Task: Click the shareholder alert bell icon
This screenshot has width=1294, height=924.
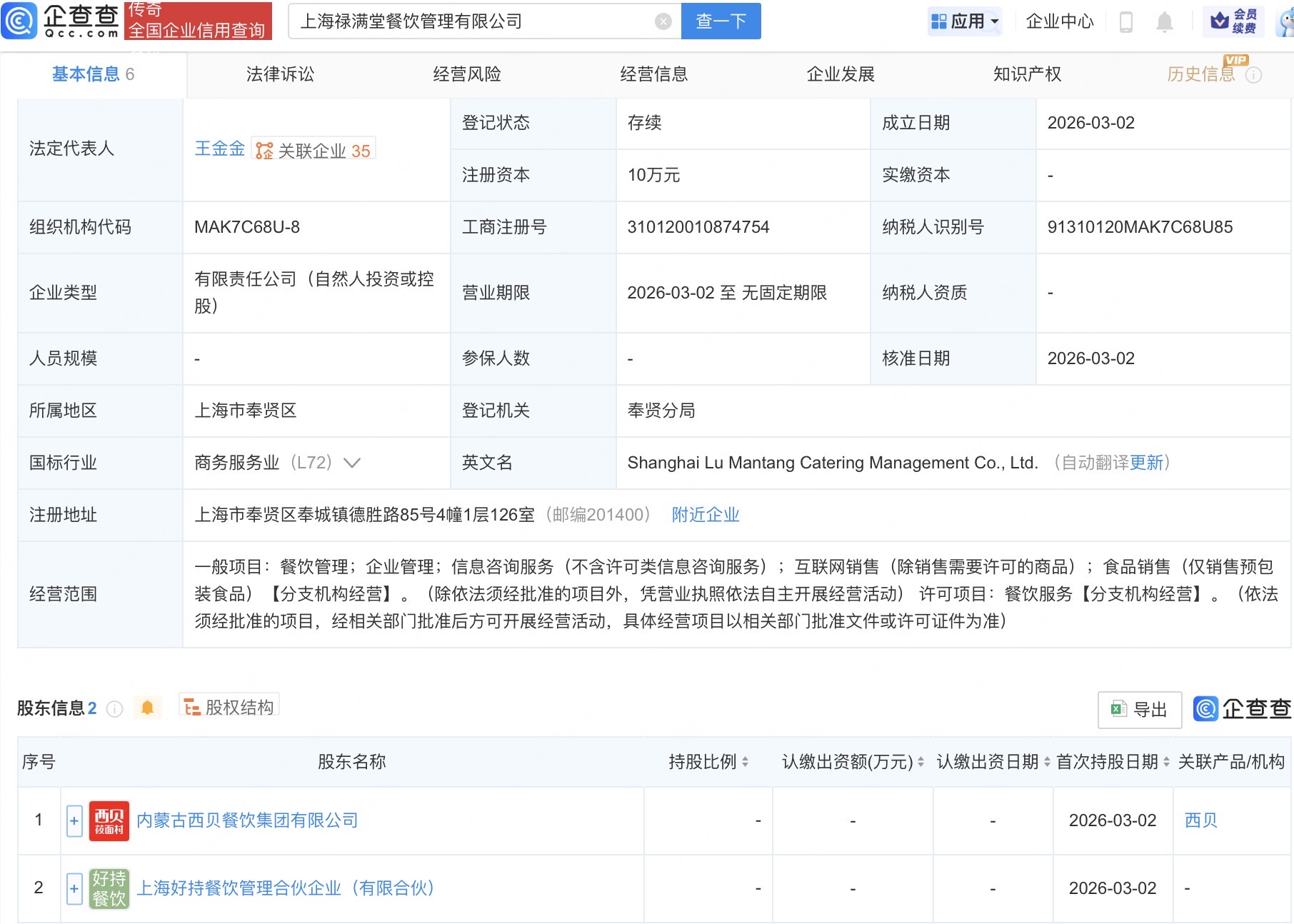Action: click(x=148, y=708)
